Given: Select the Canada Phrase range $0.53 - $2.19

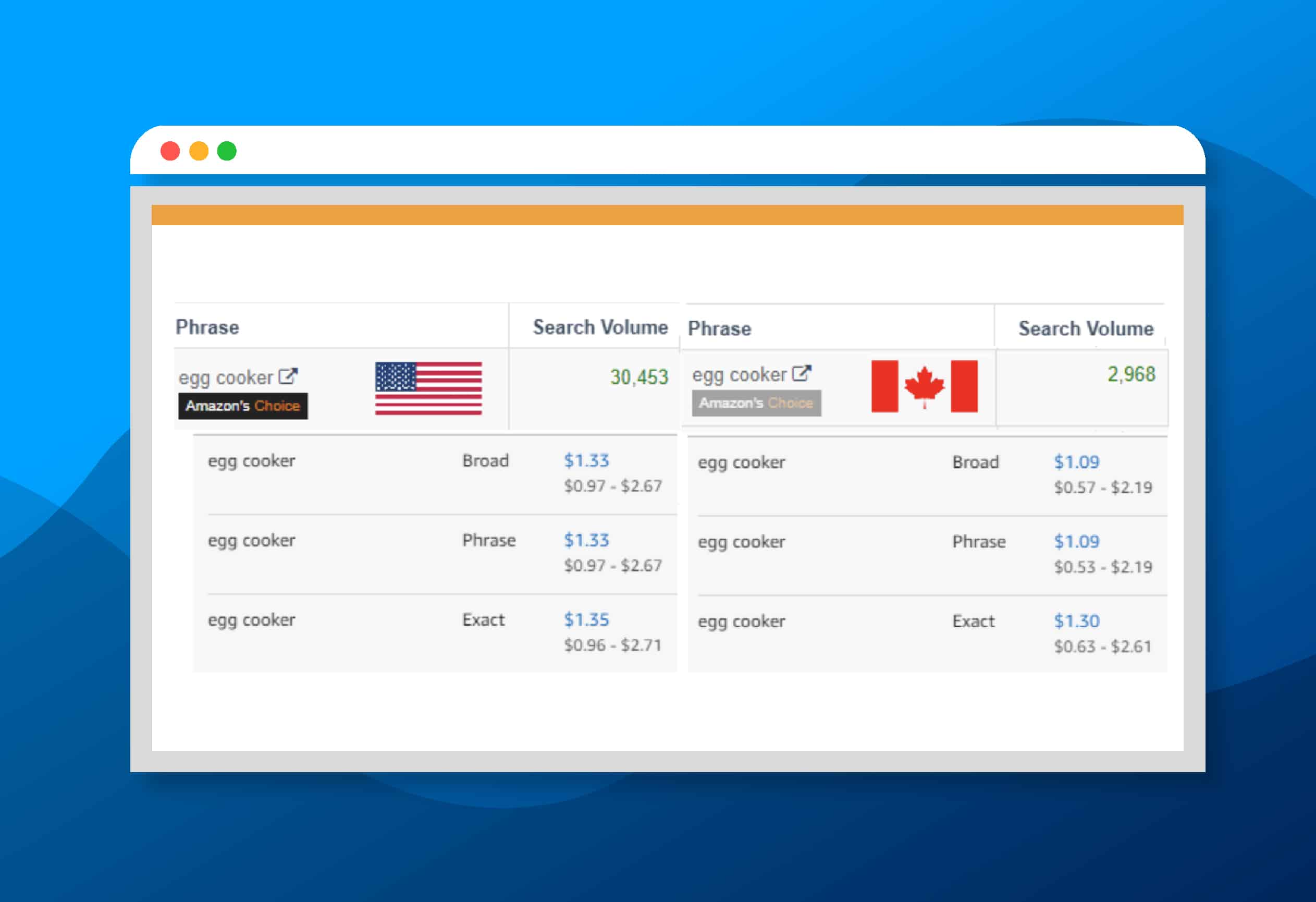Looking at the screenshot, I should tap(1103, 567).
